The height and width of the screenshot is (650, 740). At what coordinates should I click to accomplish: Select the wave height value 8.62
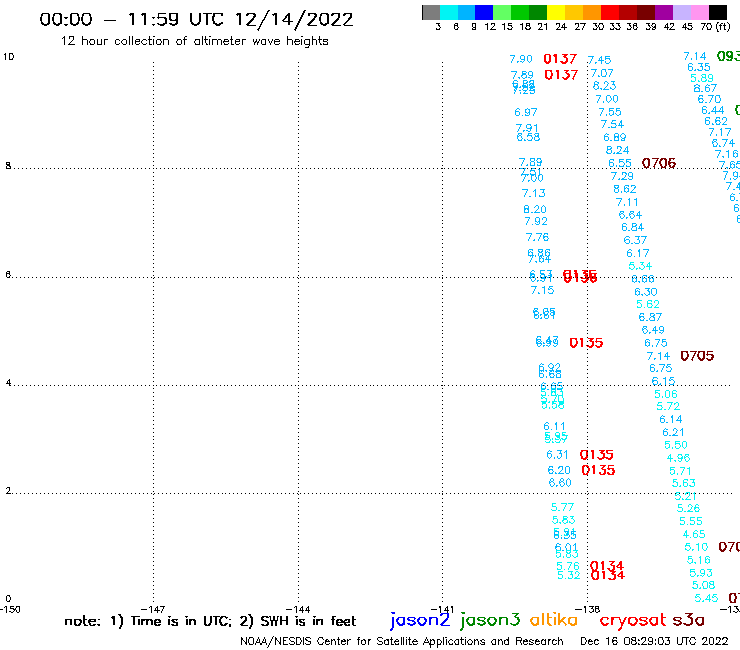click(x=625, y=189)
